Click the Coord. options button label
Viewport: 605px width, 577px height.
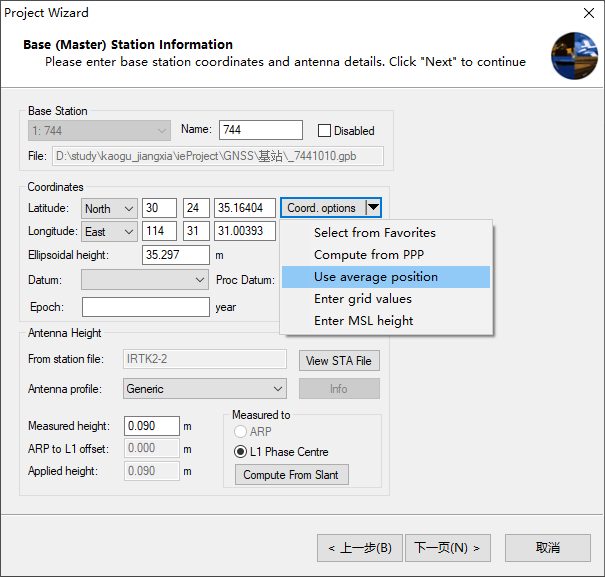tap(321, 208)
